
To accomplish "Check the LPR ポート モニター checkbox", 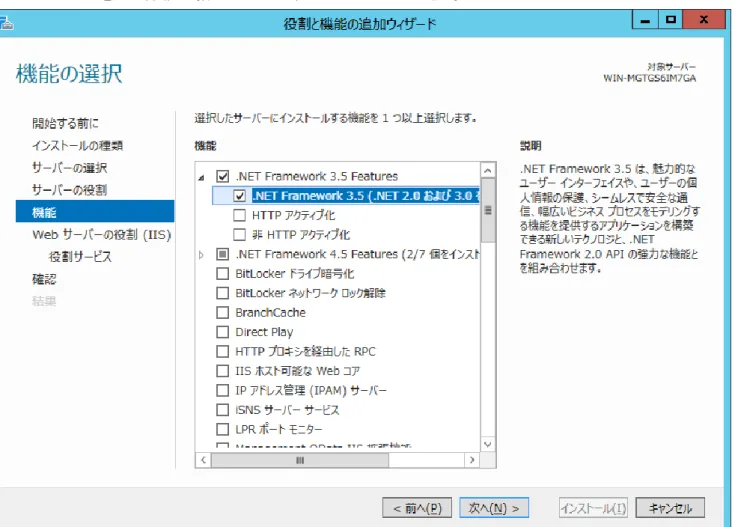I will coord(223,429).
